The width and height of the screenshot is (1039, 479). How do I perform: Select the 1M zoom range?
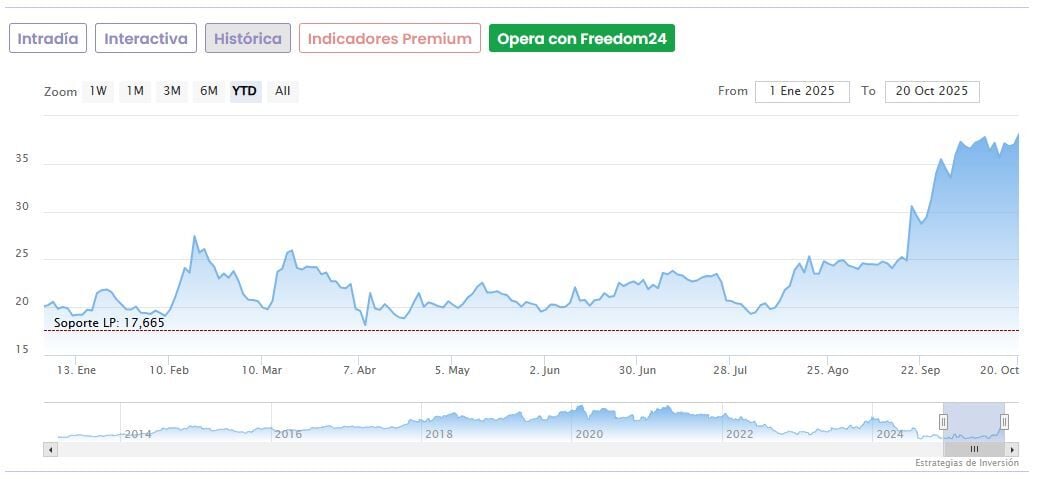pyautogui.click(x=135, y=91)
